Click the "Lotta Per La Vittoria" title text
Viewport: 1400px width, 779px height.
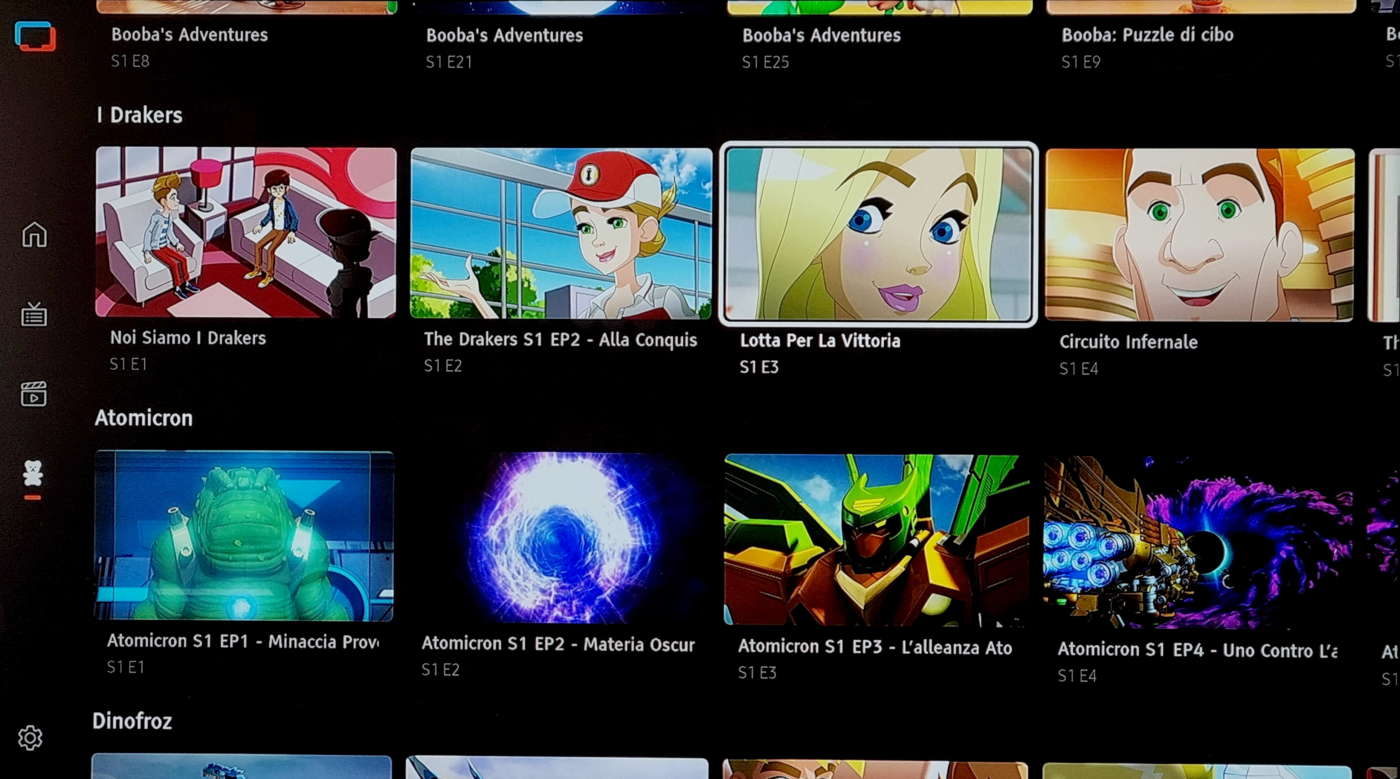point(820,341)
